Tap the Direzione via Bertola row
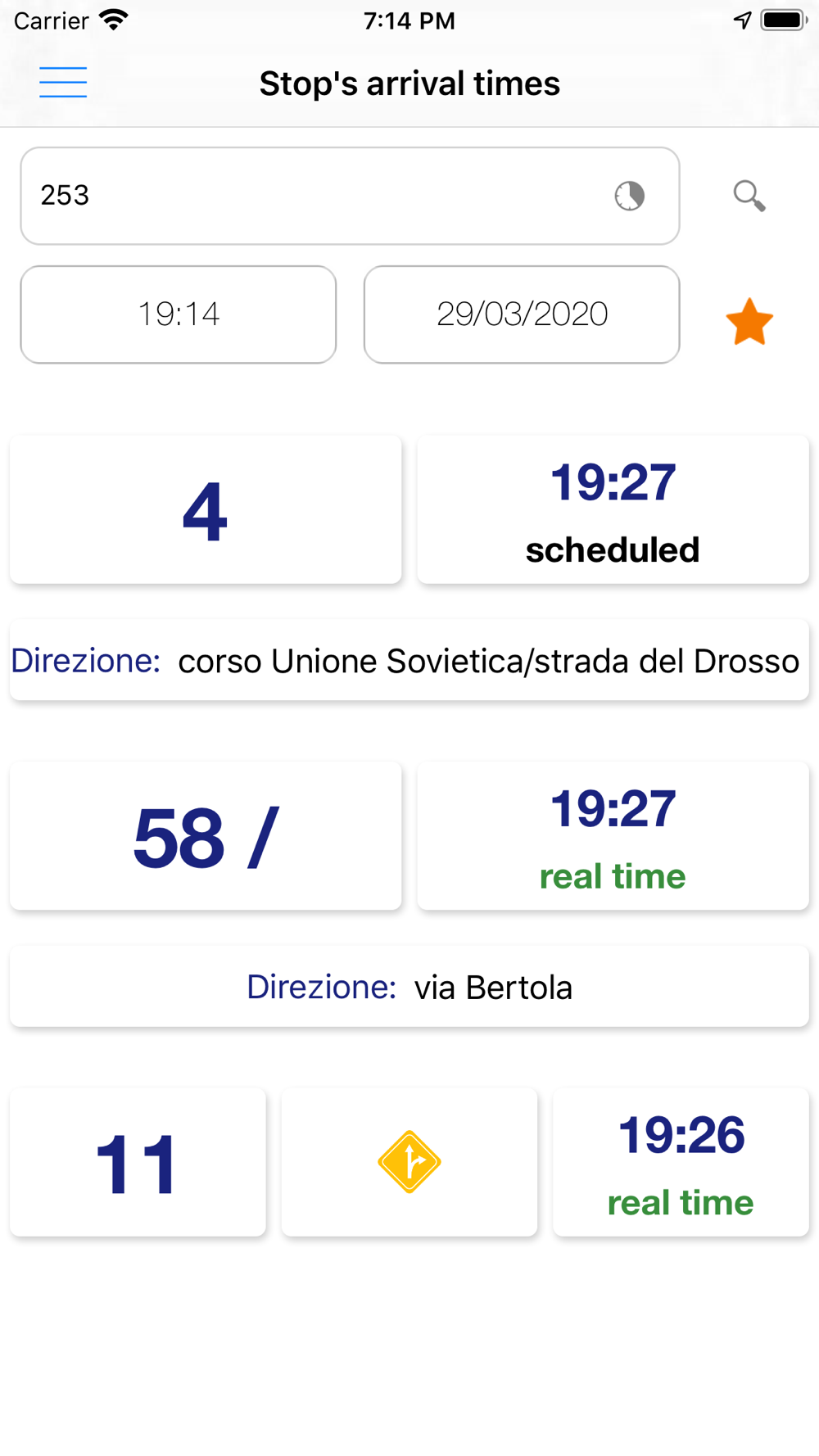Screen dimensions: 819x1456 pos(409,987)
